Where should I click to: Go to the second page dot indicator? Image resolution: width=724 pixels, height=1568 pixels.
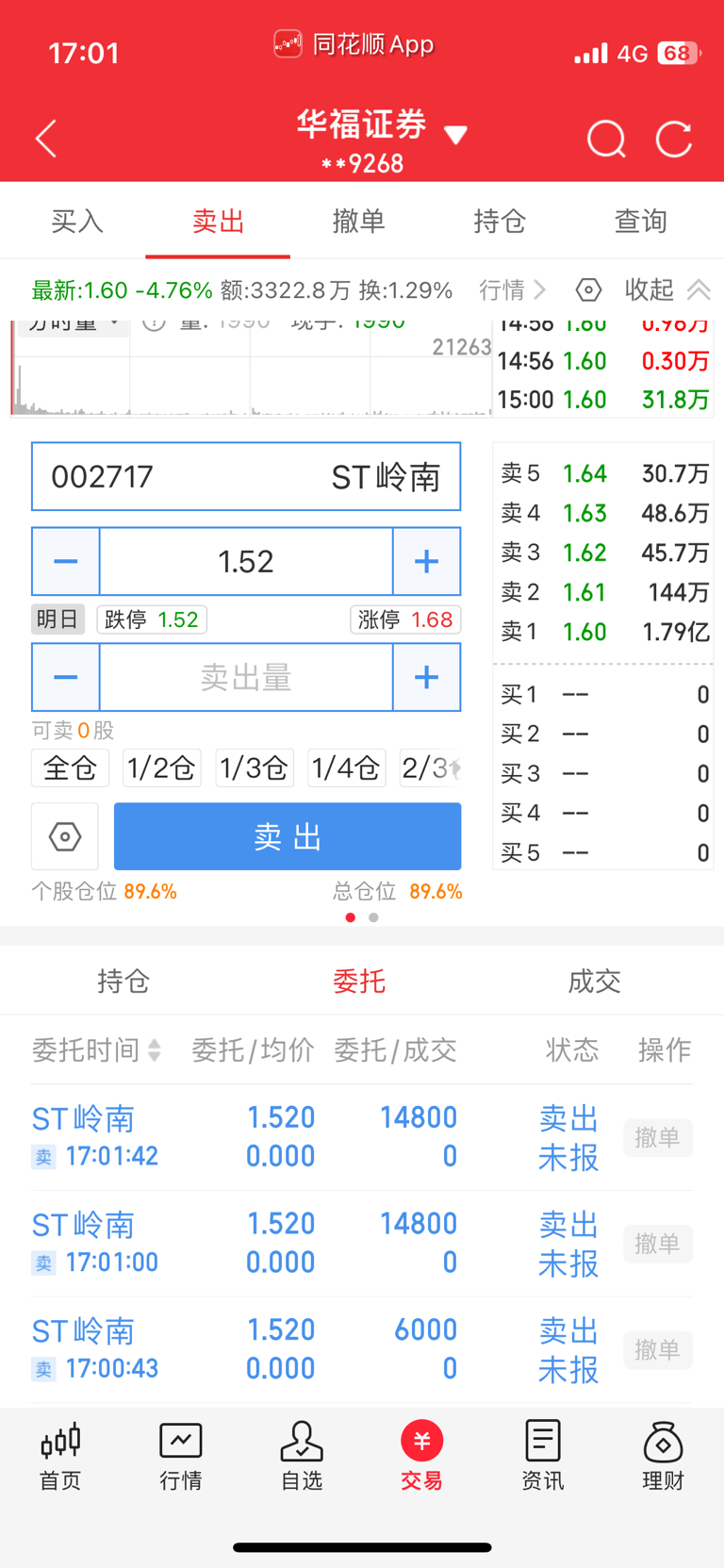(x=374, y=917)
